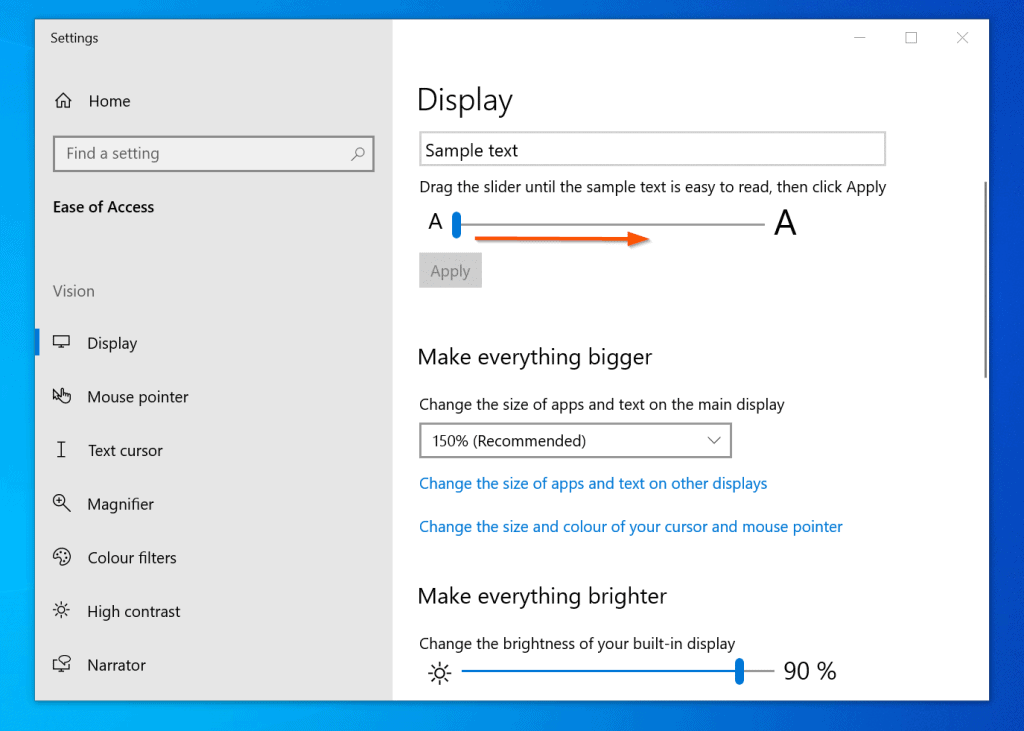Click the large A at slider's right end
1024x731 pixels.
pos(785,223)
